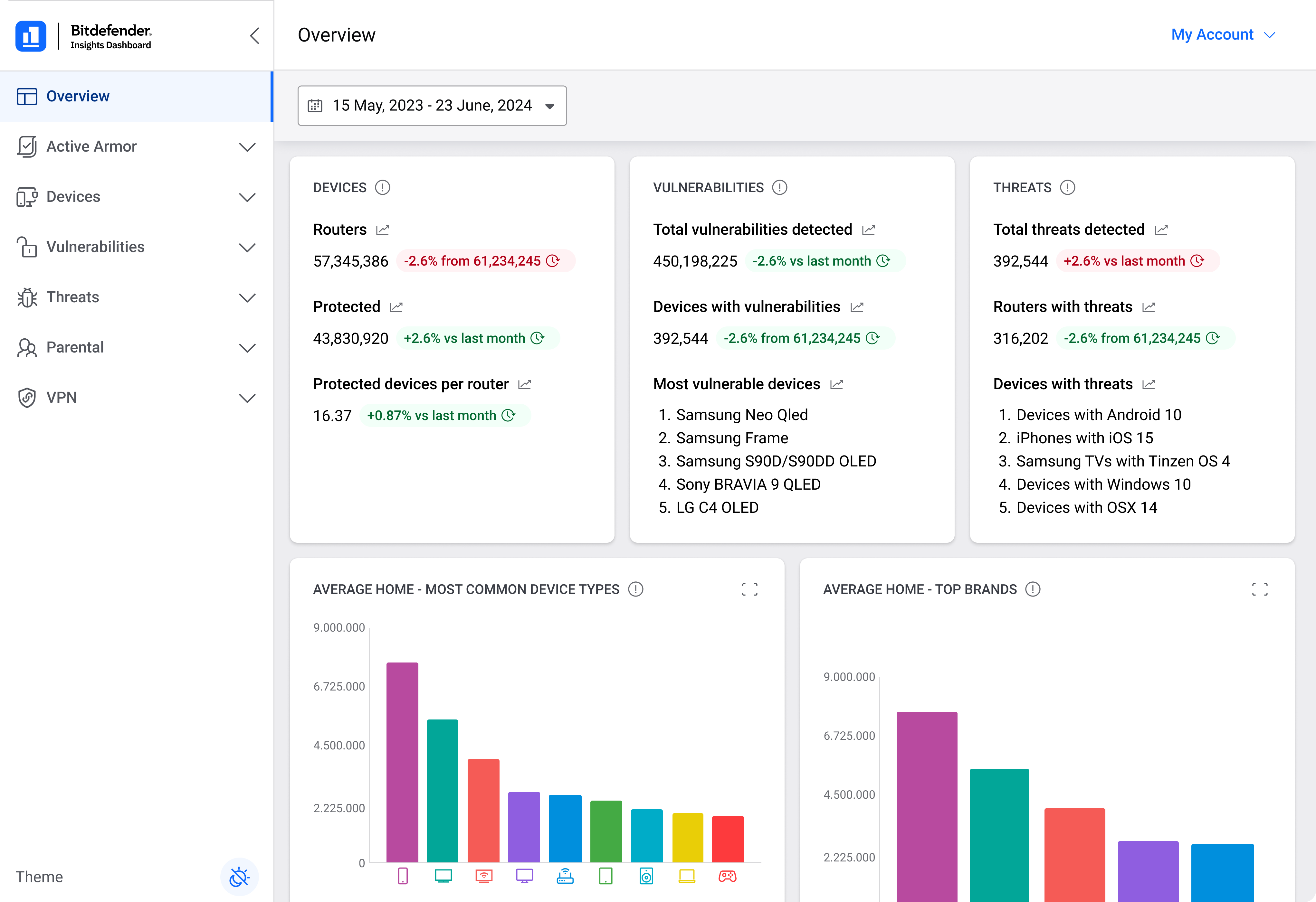This screenshot has height=902, width=1316.
Task: Click history icon in Total threats badge
Action: (1197, 261)
